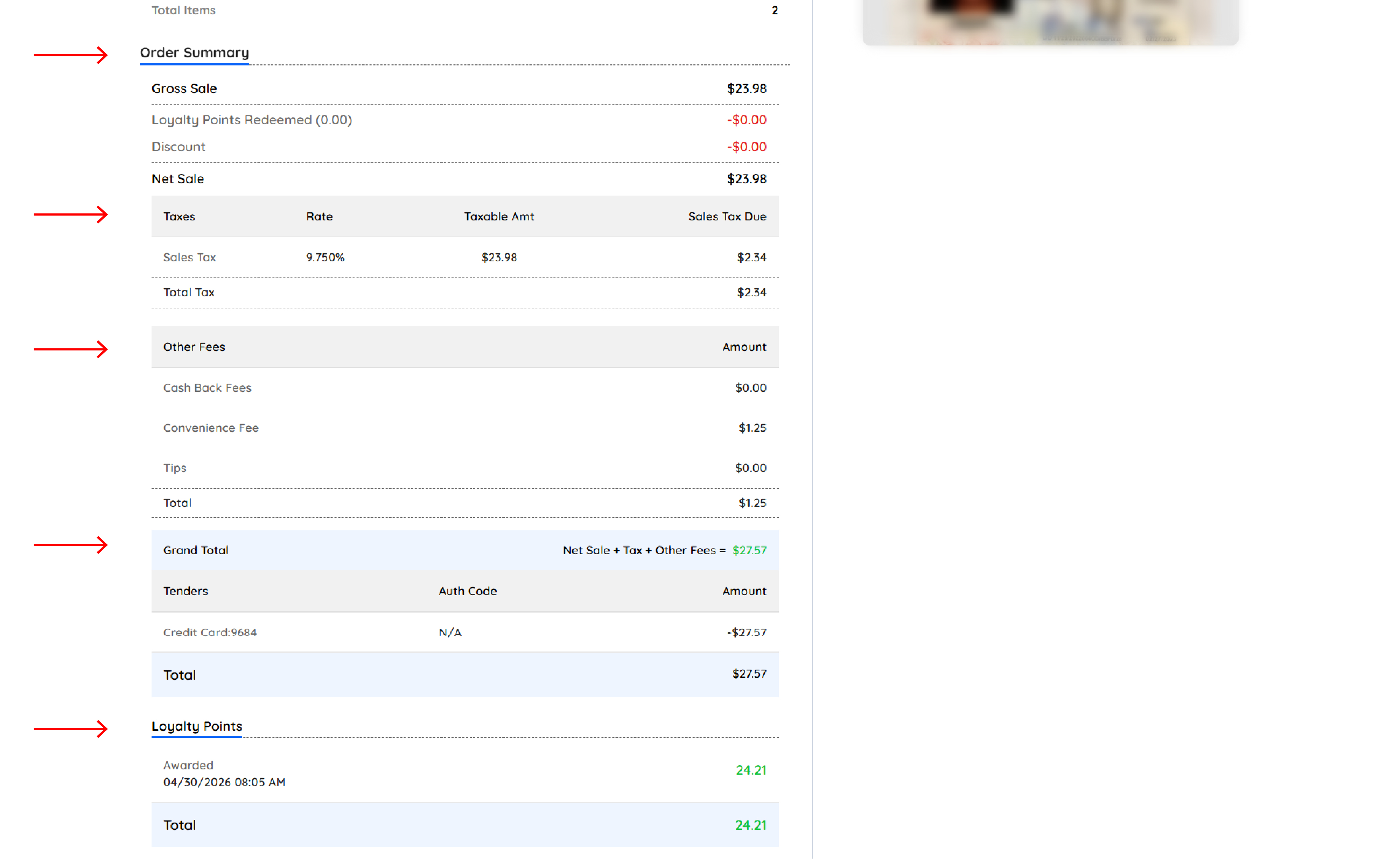
Task: Open the blurred product image thumbnail
Action: click(x=1050, y=22)
